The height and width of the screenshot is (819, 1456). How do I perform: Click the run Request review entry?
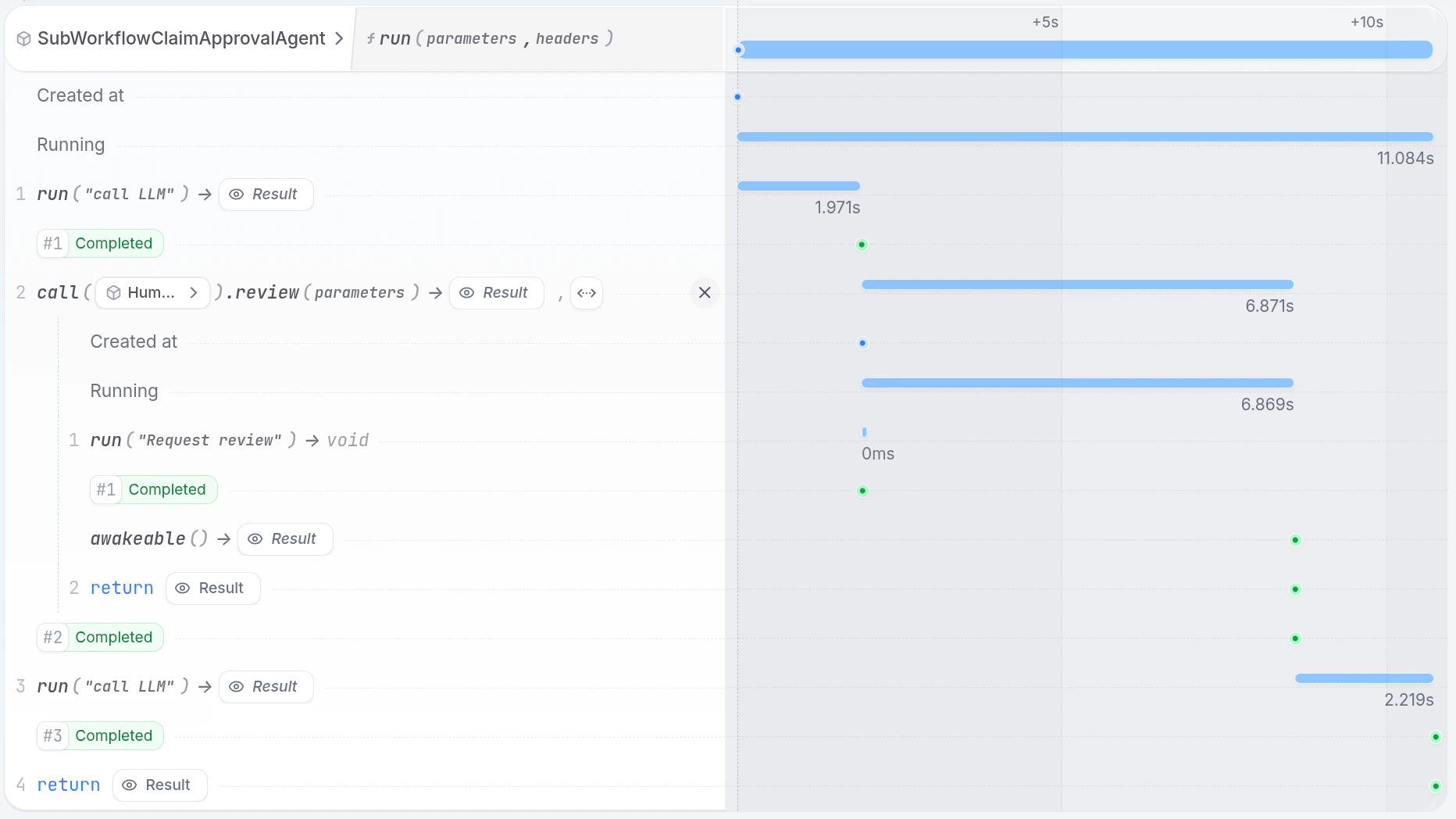click(x=193, y=440)
